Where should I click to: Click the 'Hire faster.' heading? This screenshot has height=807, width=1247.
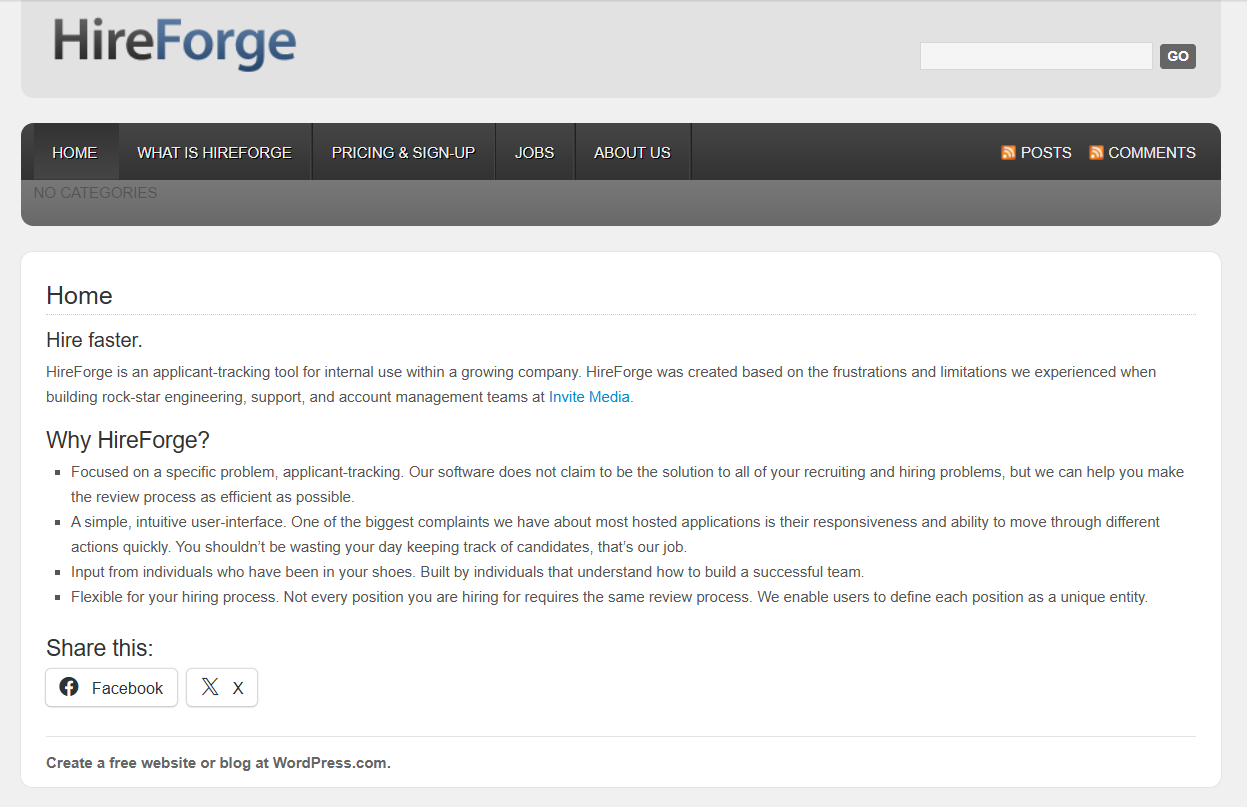94,340
